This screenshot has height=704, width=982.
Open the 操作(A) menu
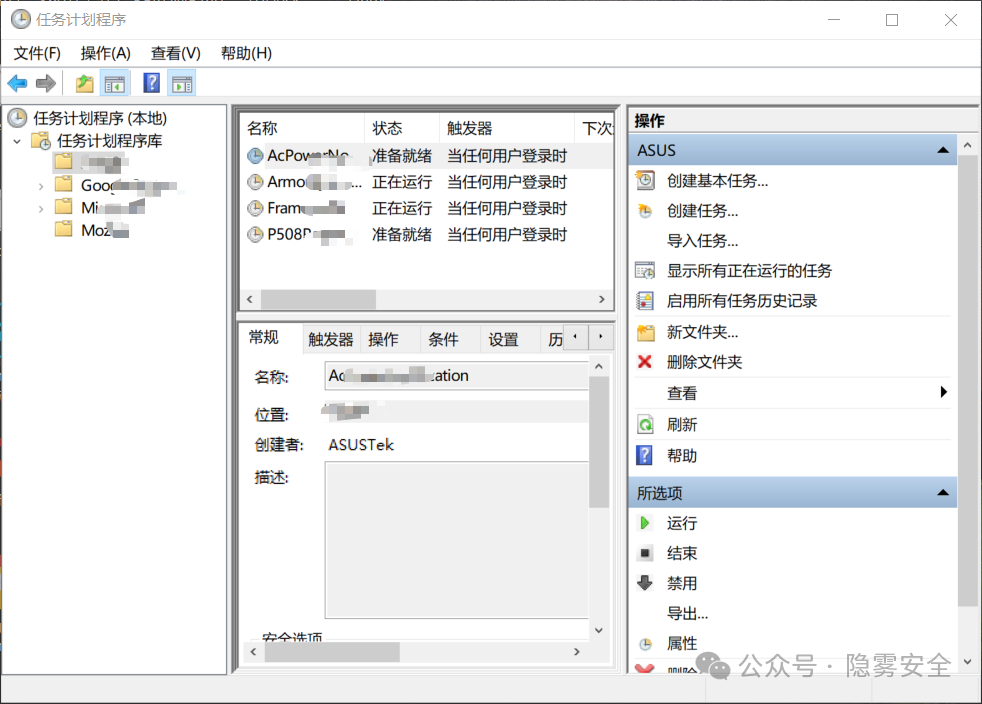click(105, 53)
